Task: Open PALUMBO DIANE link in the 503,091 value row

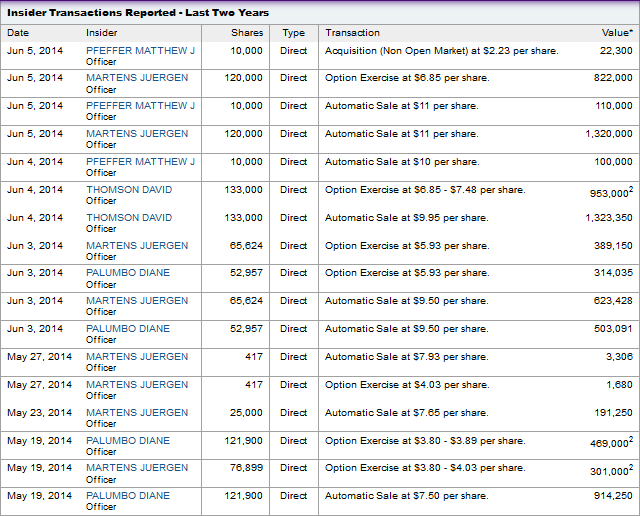Action: pos(128,329)
